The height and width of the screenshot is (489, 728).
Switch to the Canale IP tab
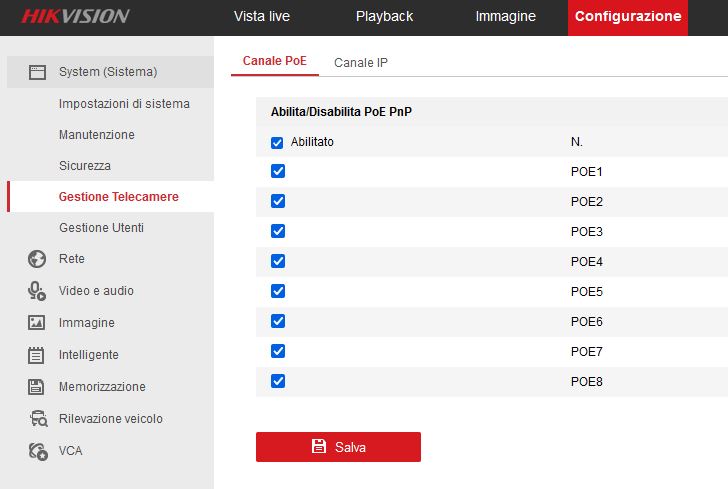coord(361,63)
